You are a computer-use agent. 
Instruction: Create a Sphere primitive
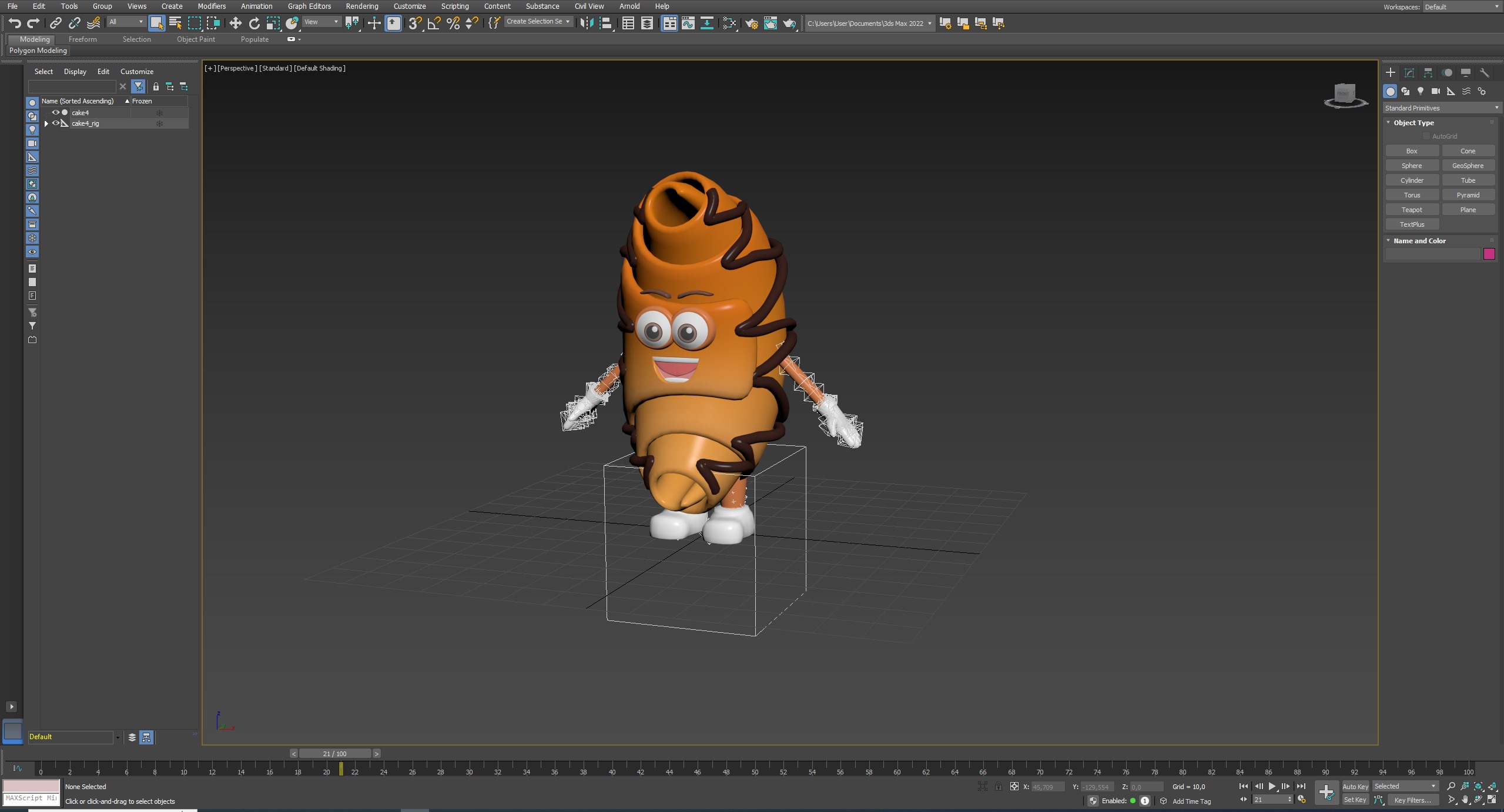coord(1412,166)
